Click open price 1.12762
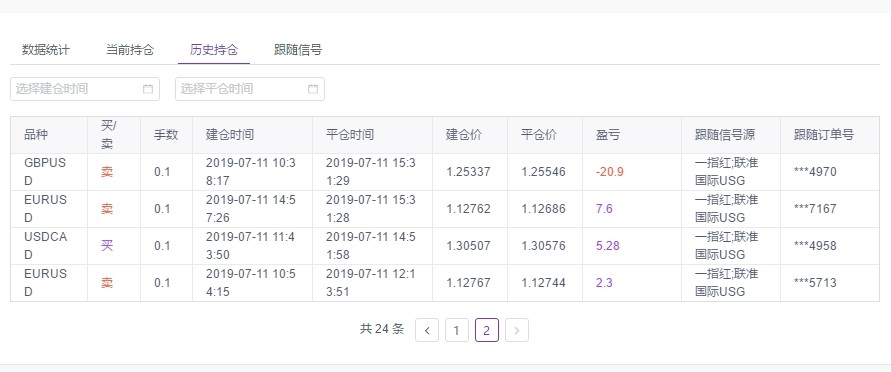Screen dimensions: 891x372 pos(468,209)
